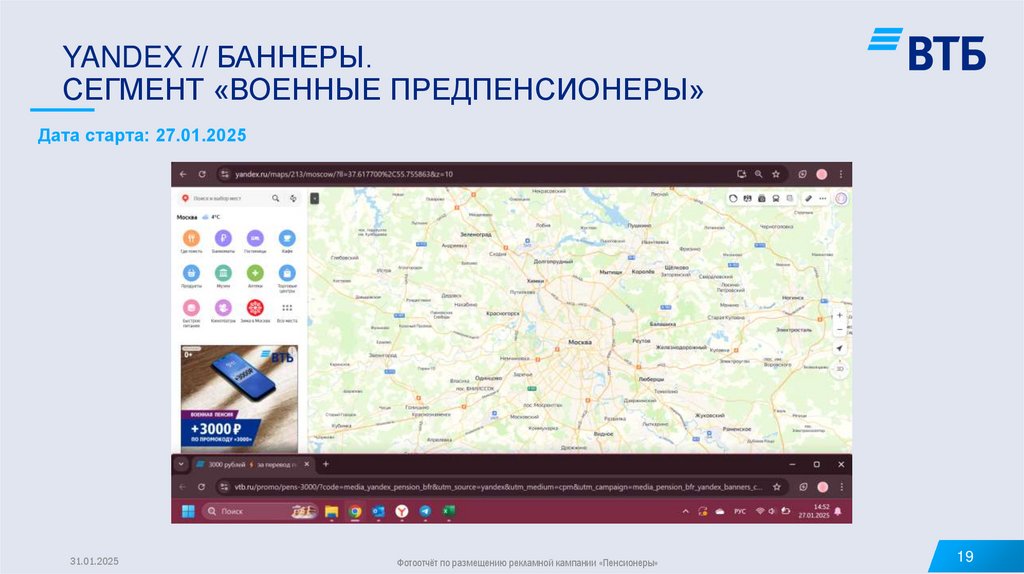The image size is (1024, 574).
Task: Open File Explorer from the taskbar
Action: [x=332, y=511]
